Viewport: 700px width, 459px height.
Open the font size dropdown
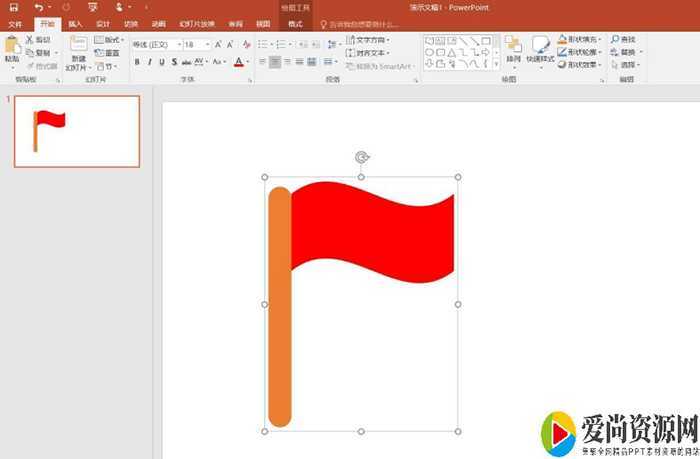[206, 45]
